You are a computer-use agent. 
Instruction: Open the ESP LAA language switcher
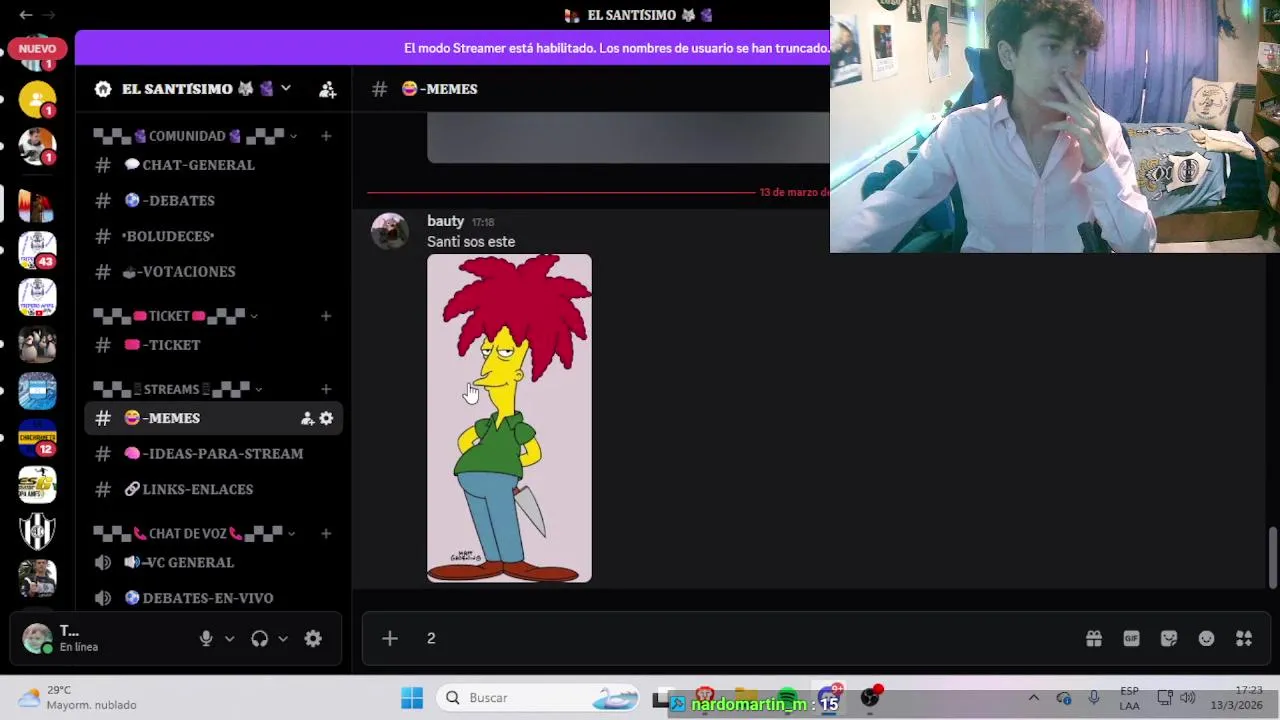[1129, 698]
